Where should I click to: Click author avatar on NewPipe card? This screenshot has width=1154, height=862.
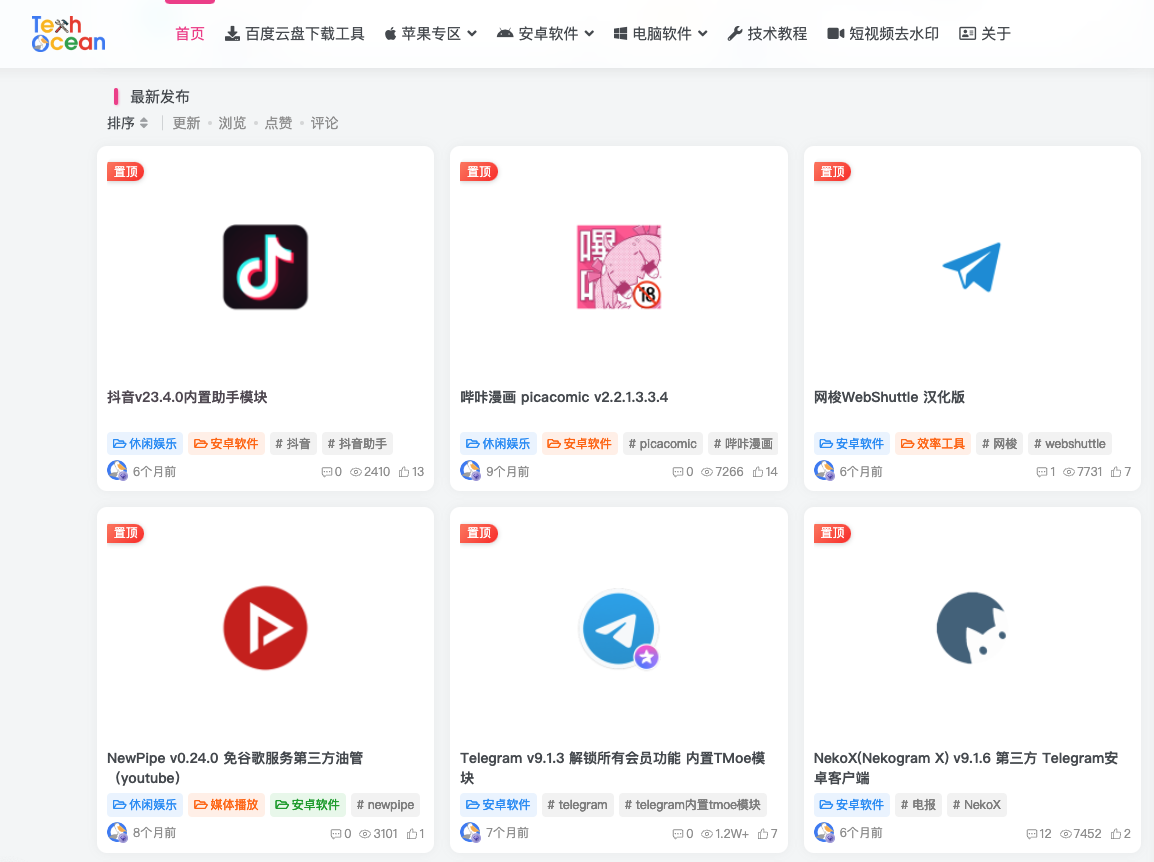117,833
